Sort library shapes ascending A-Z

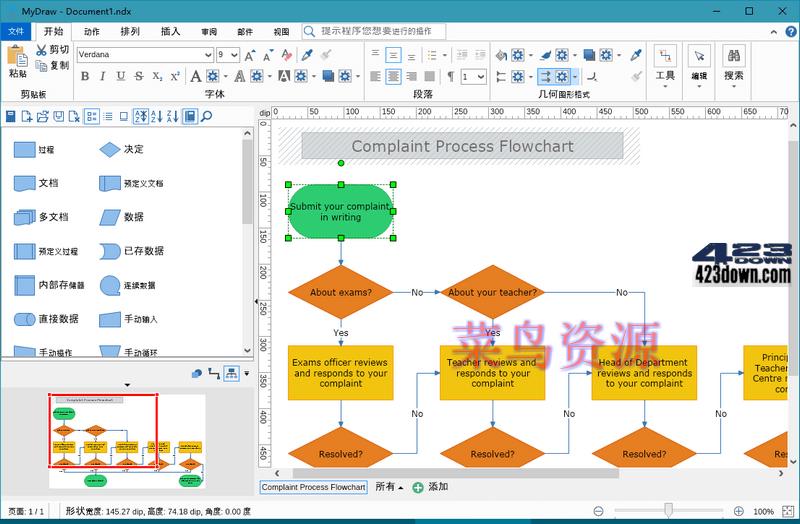point(157,116)
